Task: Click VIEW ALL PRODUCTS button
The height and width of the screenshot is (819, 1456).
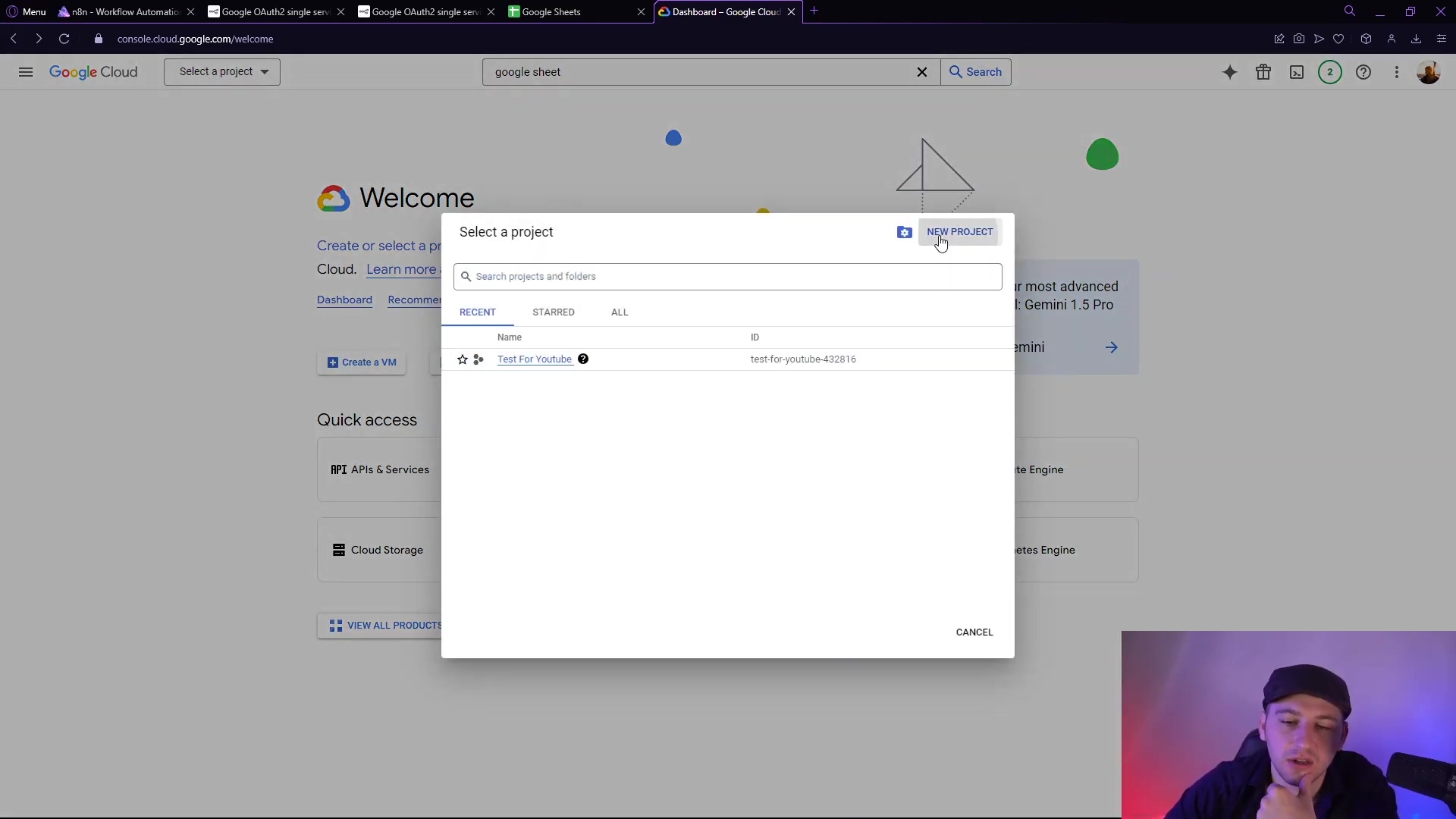Action: [x=386, y=626]
